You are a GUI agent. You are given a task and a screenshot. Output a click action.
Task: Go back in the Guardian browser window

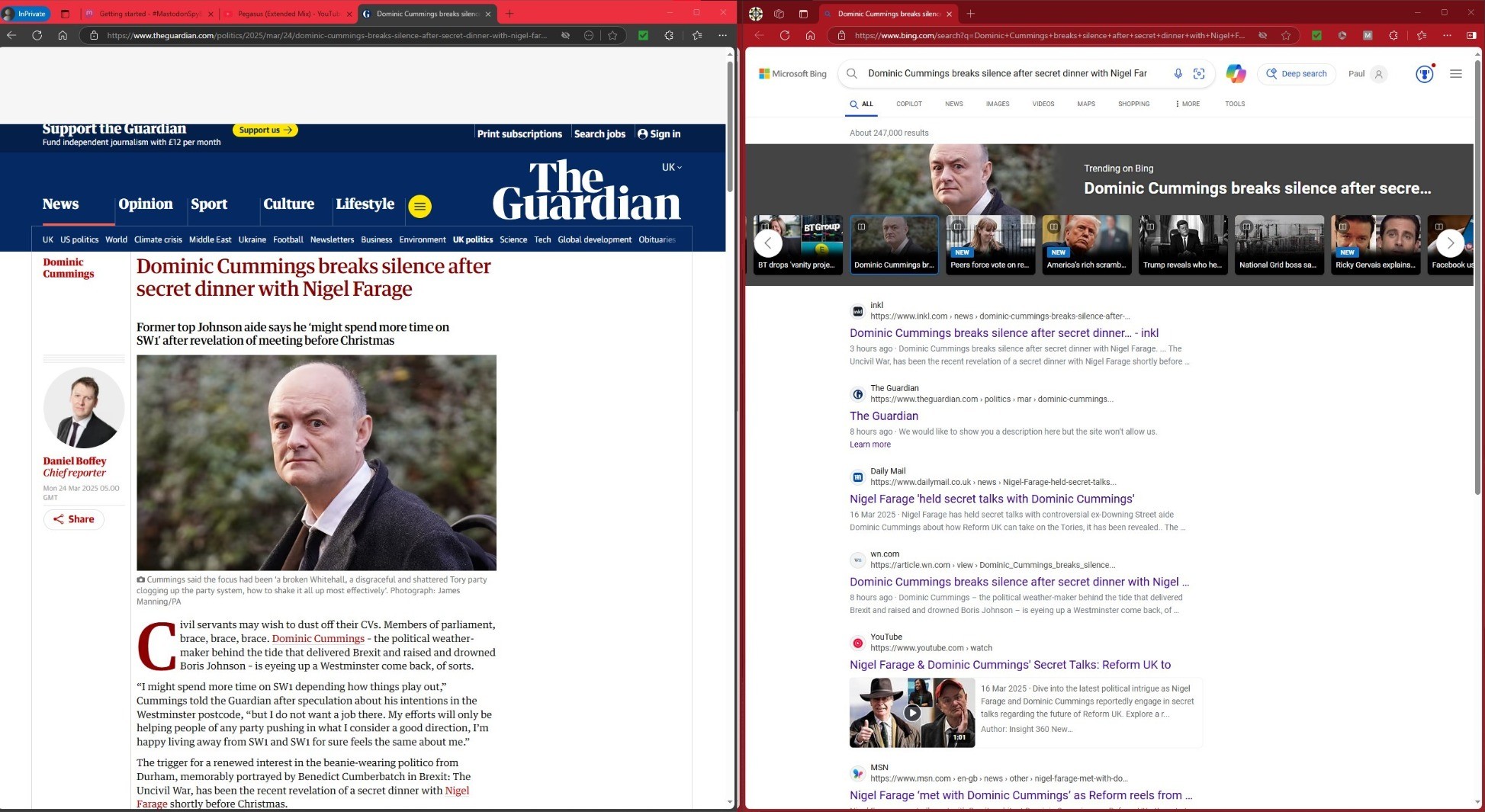(x=11, y=35)
